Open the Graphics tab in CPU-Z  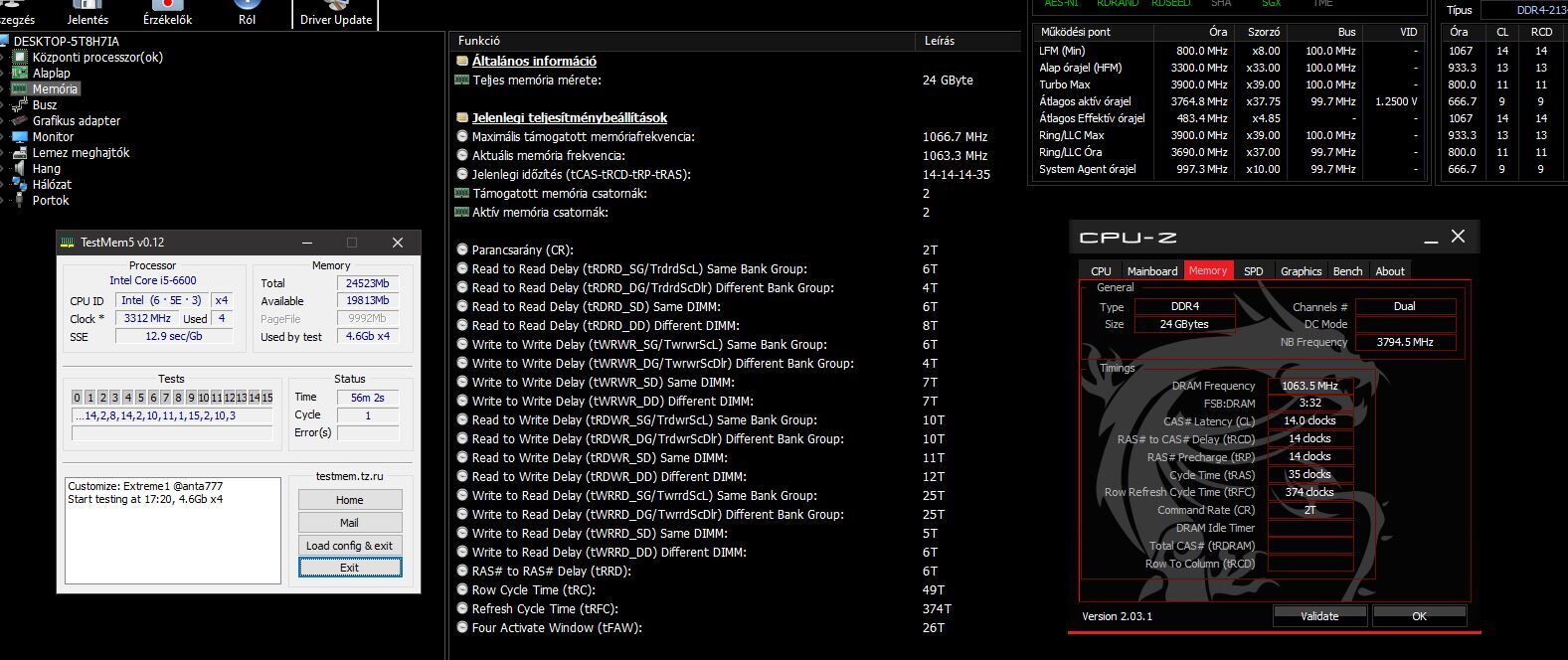click(1301, 270)
